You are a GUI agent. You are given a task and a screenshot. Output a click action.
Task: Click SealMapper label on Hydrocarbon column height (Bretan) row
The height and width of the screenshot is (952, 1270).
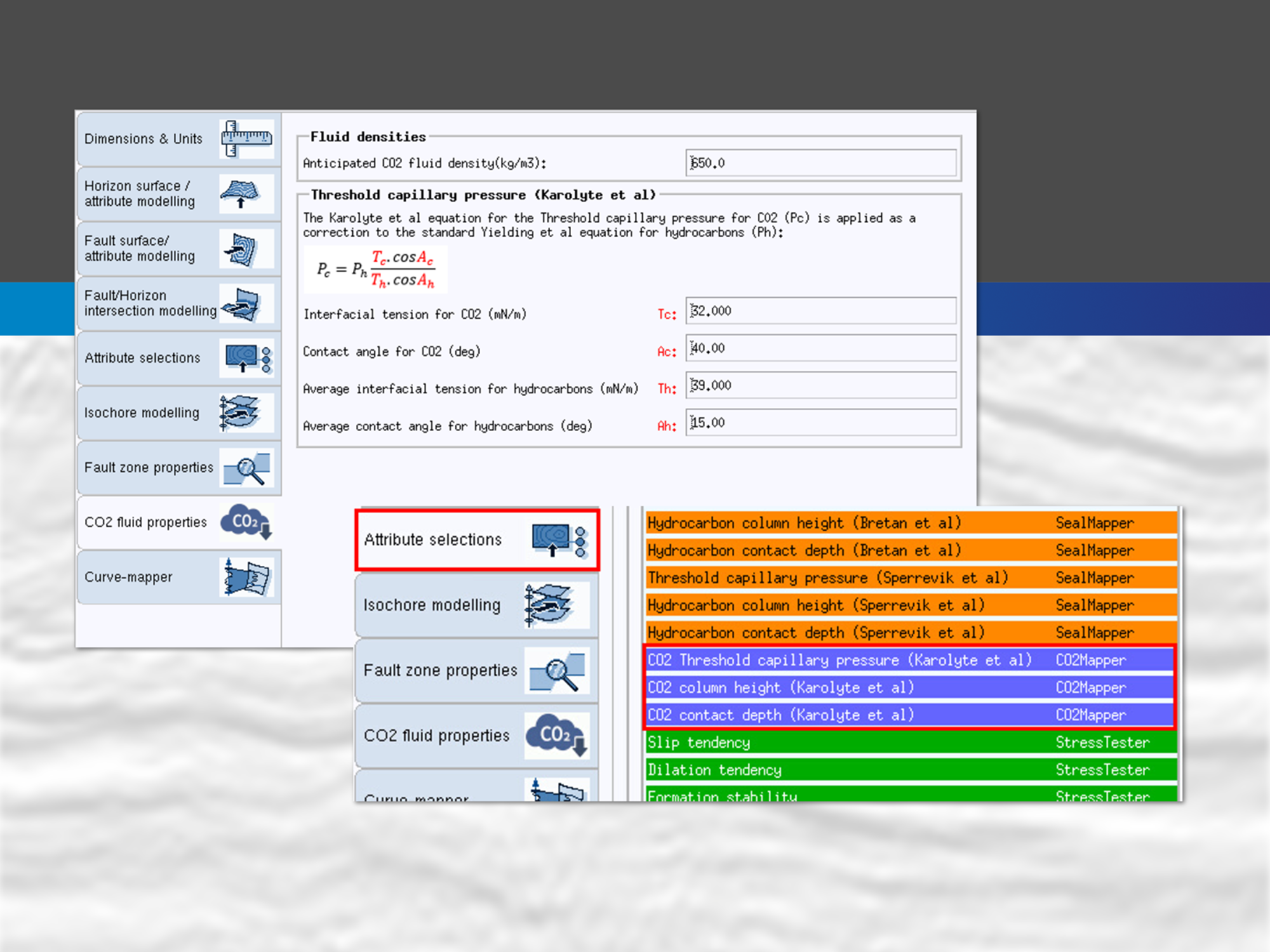click(x=1094, y=524)
